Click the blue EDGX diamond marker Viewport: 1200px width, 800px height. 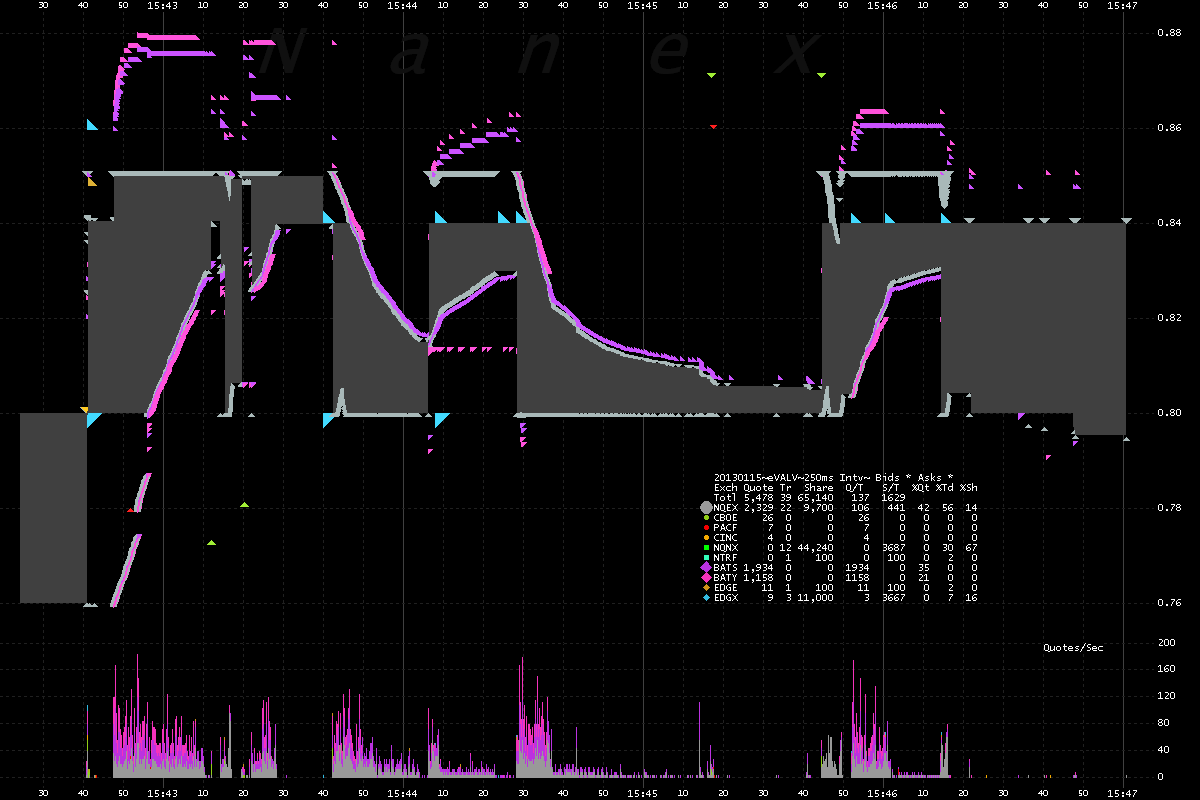(x=706, y=598)
